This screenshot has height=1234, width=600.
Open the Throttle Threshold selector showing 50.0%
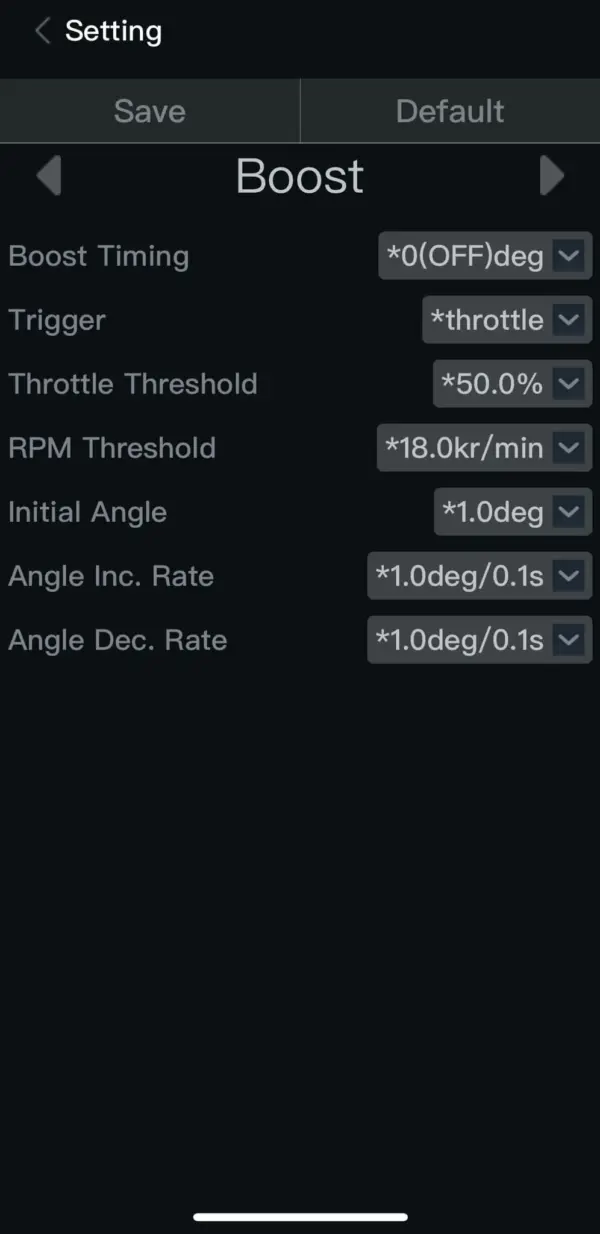coord(510,383)
